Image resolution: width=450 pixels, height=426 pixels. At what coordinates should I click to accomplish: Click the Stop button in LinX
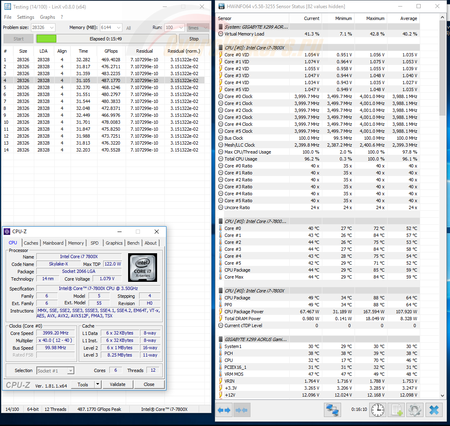coord(194,39)
